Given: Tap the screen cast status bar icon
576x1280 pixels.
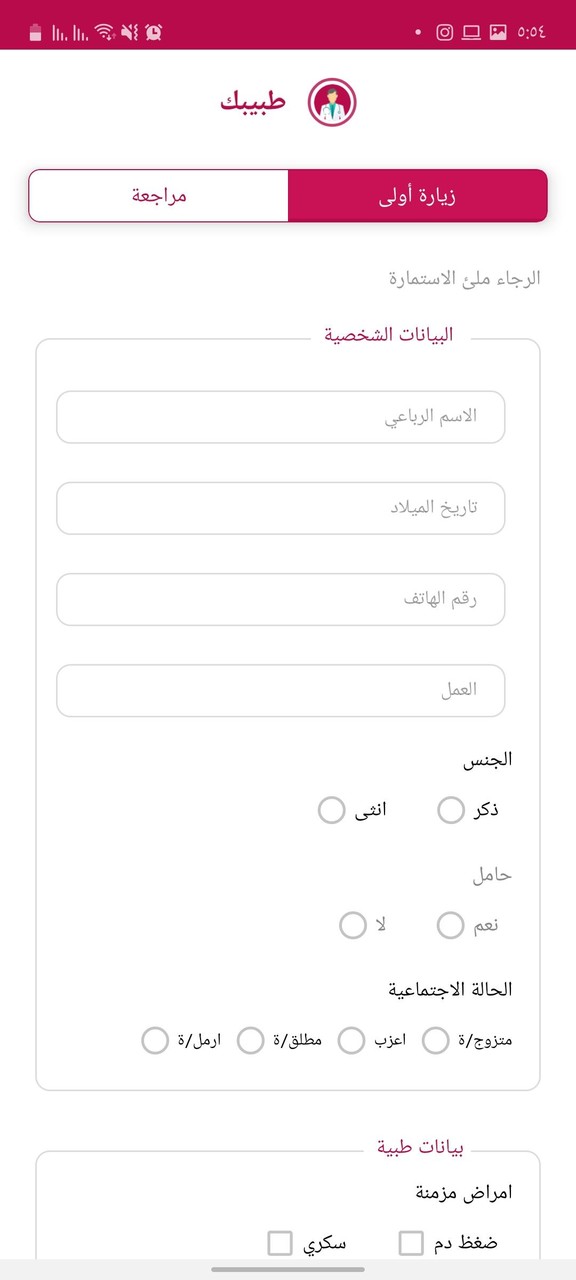Looking at the screenshot, I should click(x=470, y=32).
